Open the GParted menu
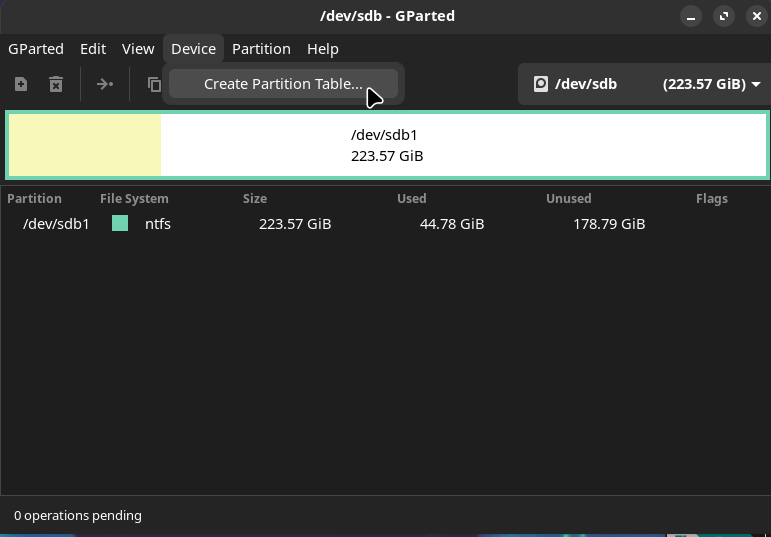 [36, 49]
